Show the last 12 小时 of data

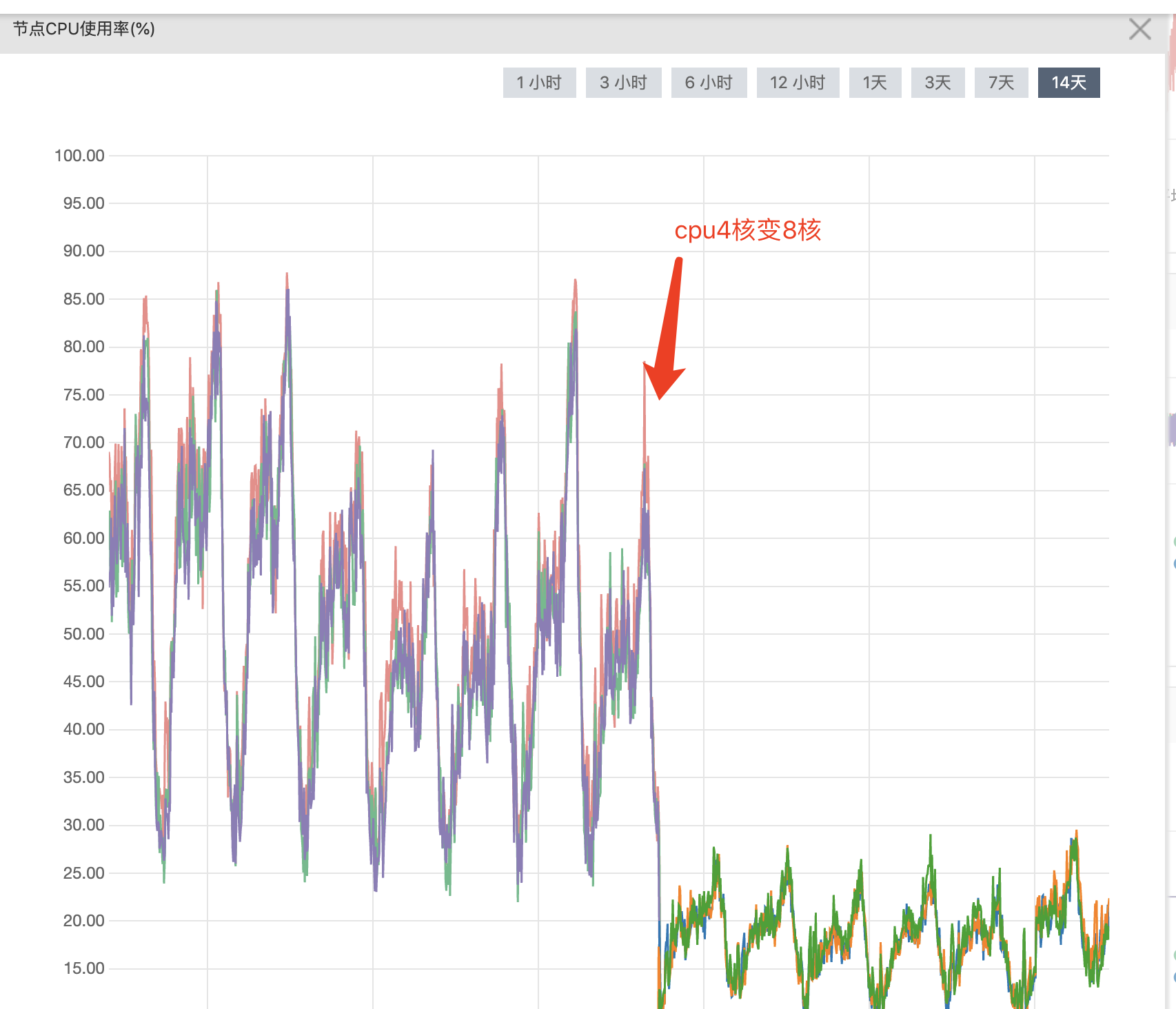point(798,83)
